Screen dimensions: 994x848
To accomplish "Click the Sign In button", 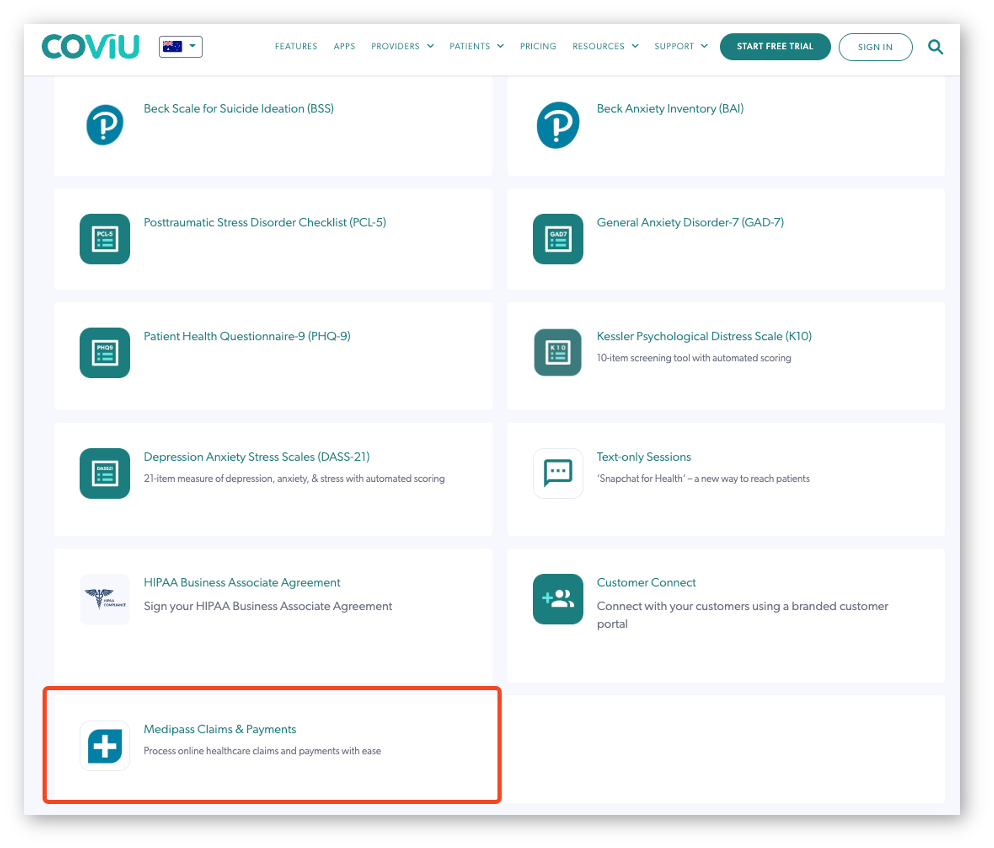I will pos(875,46).
